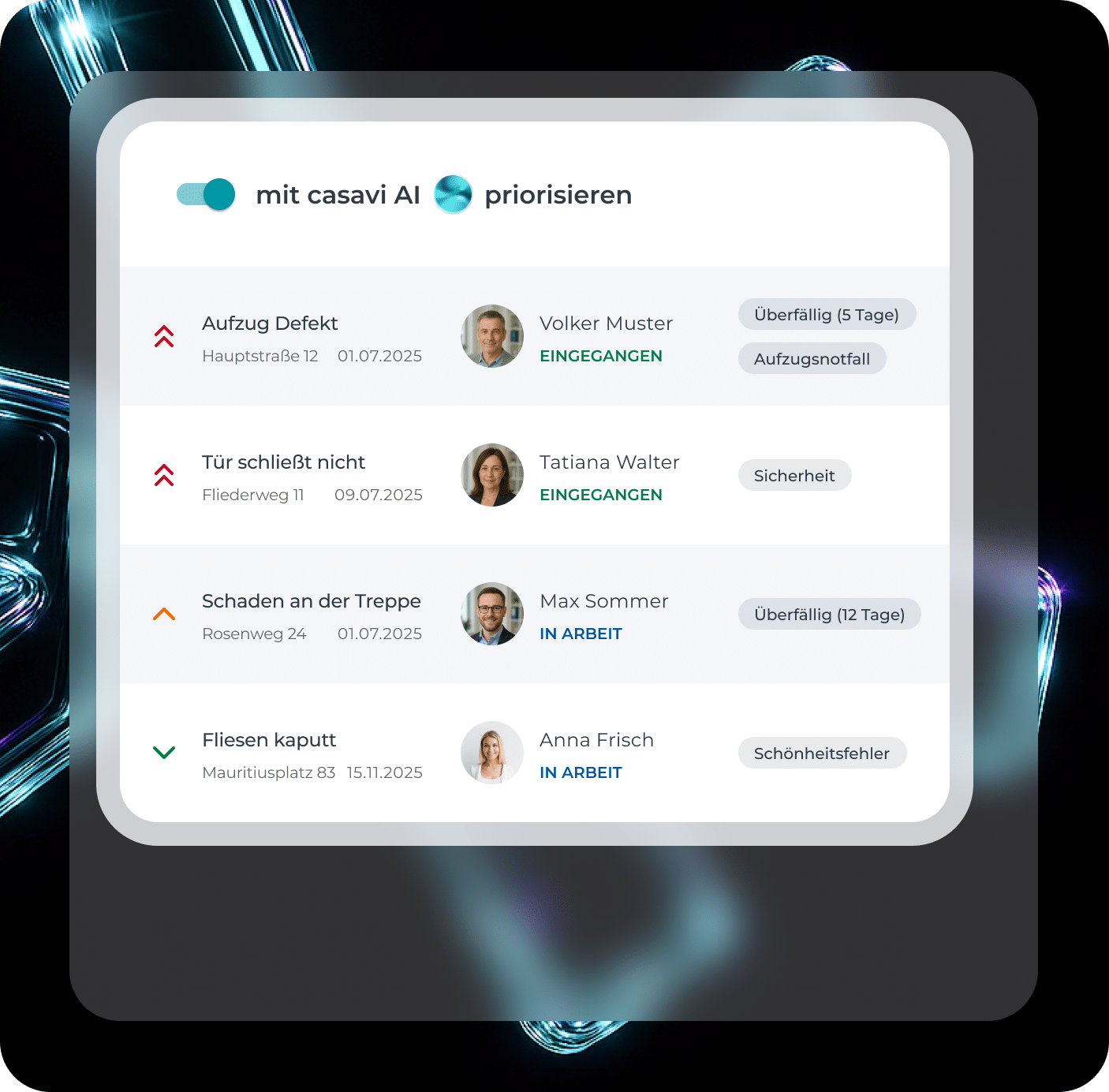Toggle the casavi AI prioritization switch
Viewport: 1109px width, 1092px height.
coord(206,194)
